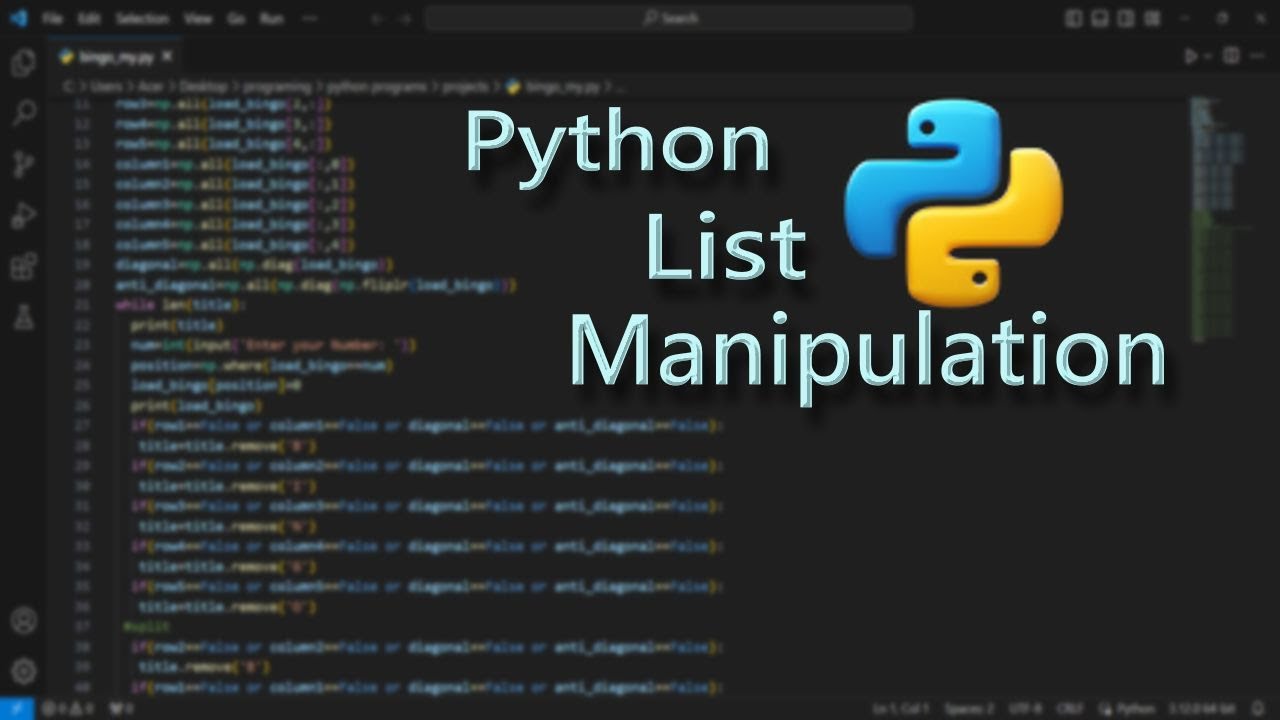
Task: Open the Run menu
Action: 271,18
